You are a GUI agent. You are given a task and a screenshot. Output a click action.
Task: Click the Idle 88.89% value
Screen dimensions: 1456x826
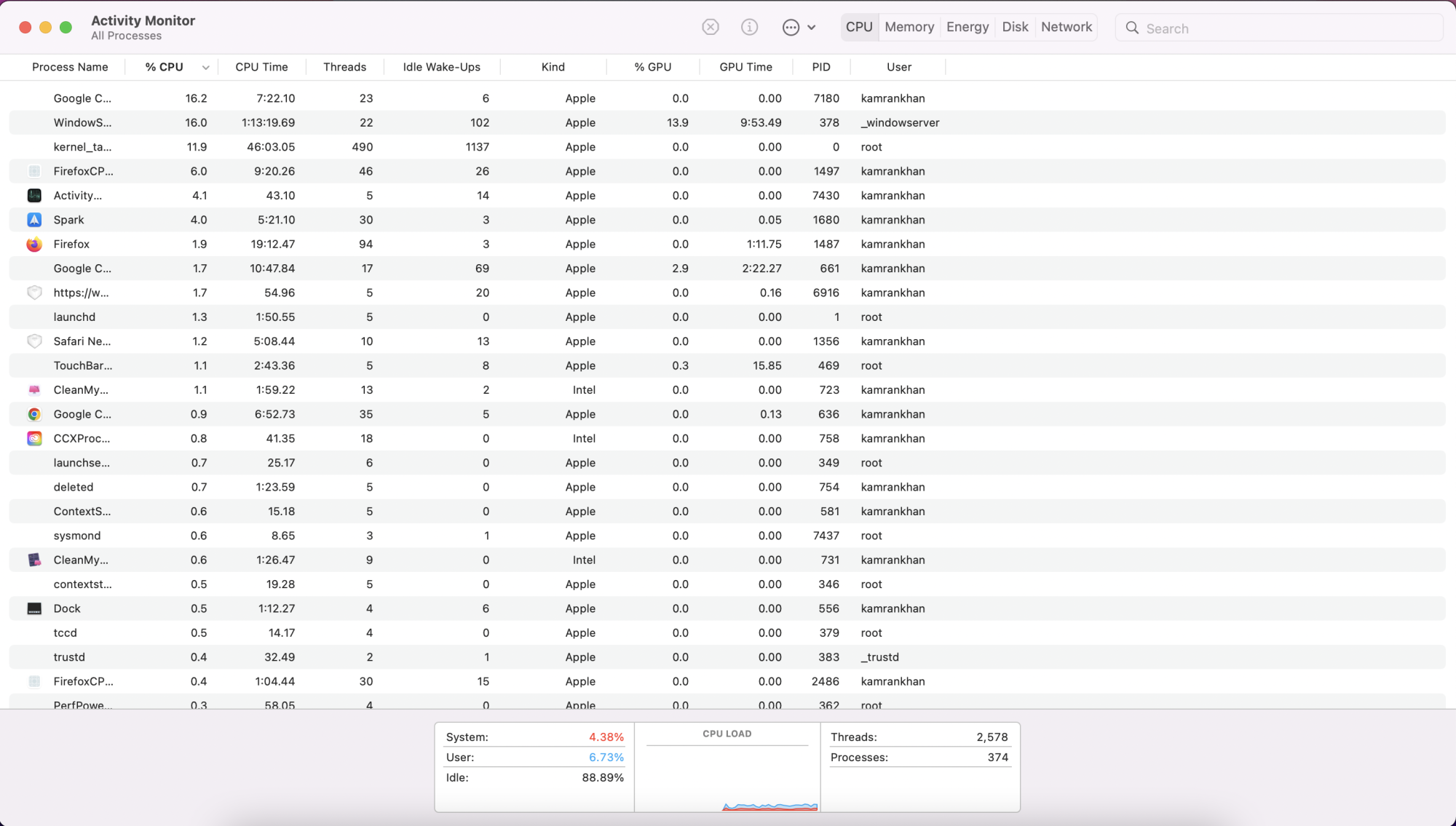point(602,778)
